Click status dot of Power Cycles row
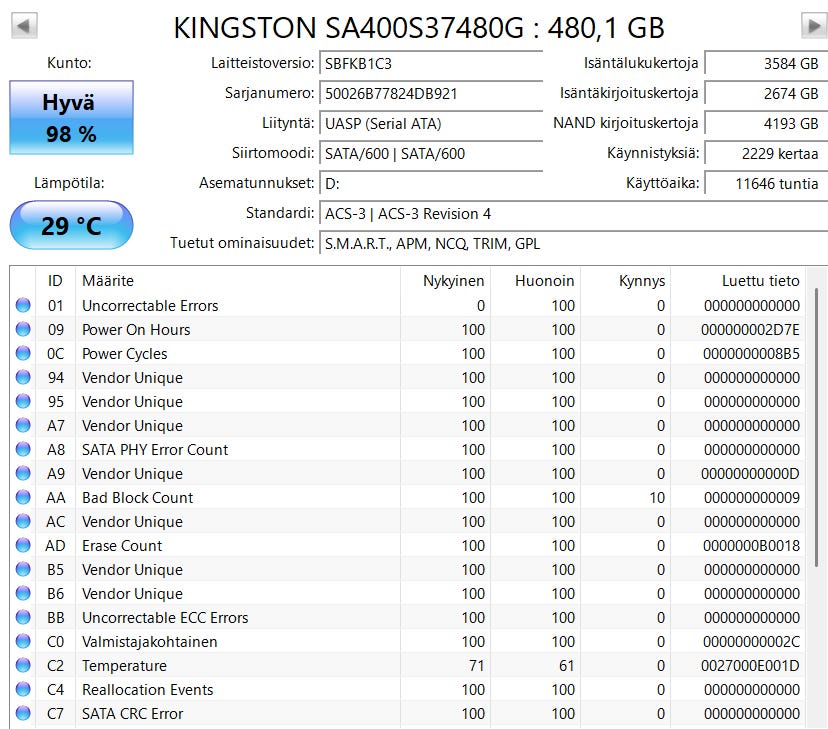The height and width of the screenshot is (729, 828). (23, 353)
